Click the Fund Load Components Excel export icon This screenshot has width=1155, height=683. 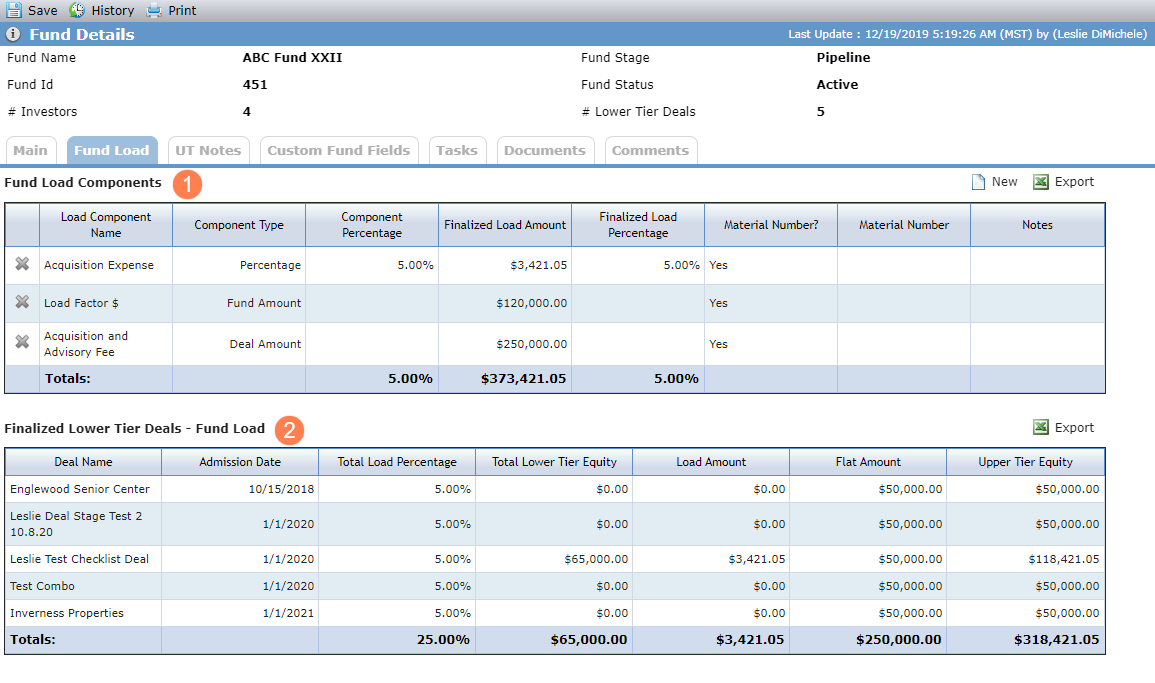coord(1041,182)
